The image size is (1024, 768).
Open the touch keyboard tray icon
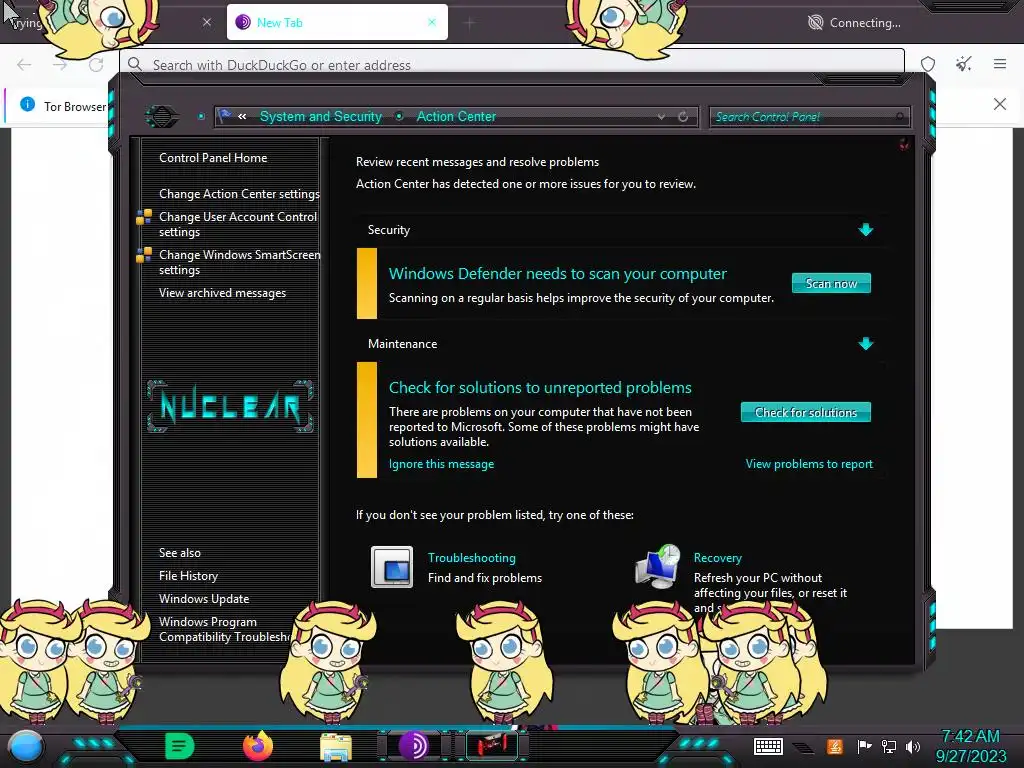pyautogui.click(x=768, y=746)
